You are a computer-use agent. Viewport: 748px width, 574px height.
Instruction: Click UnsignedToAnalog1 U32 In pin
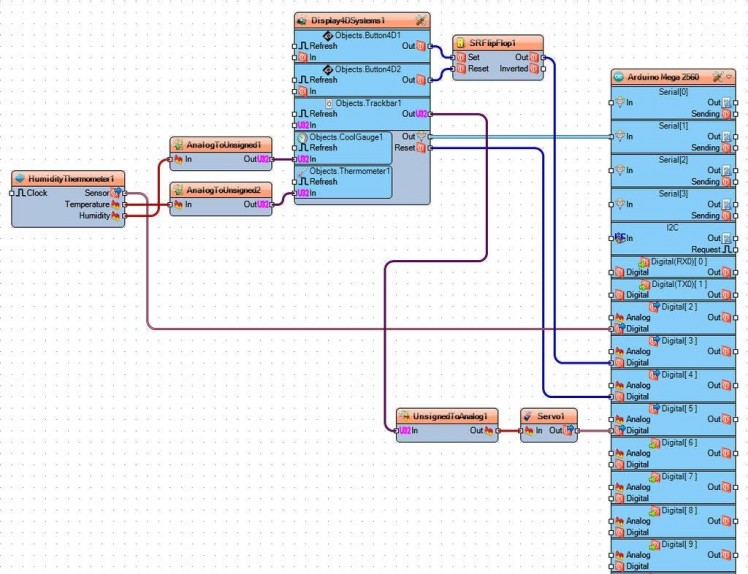coord(405,430)
